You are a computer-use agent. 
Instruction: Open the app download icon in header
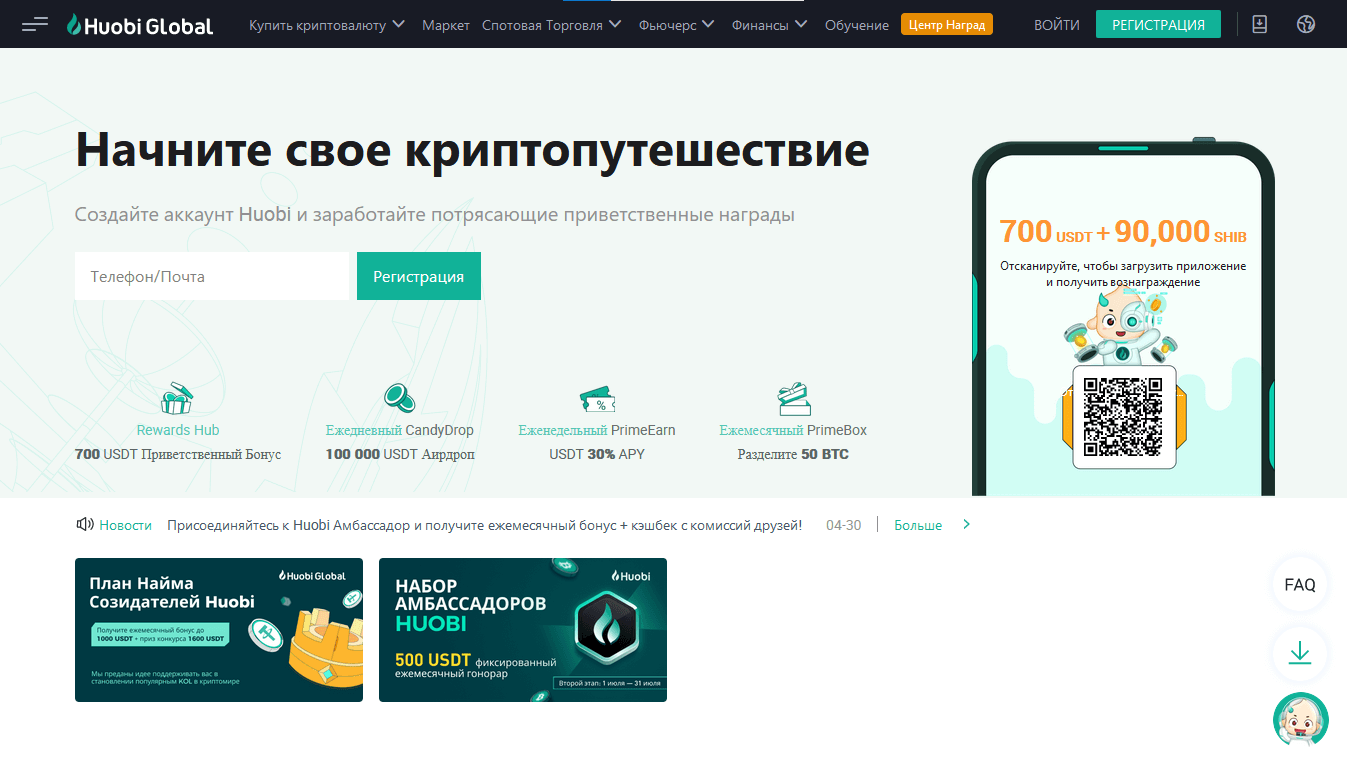pos(1259,24)
